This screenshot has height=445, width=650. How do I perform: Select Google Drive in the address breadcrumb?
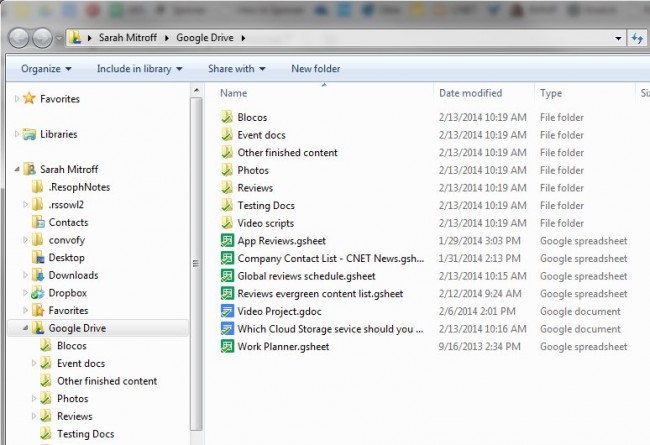205,38
